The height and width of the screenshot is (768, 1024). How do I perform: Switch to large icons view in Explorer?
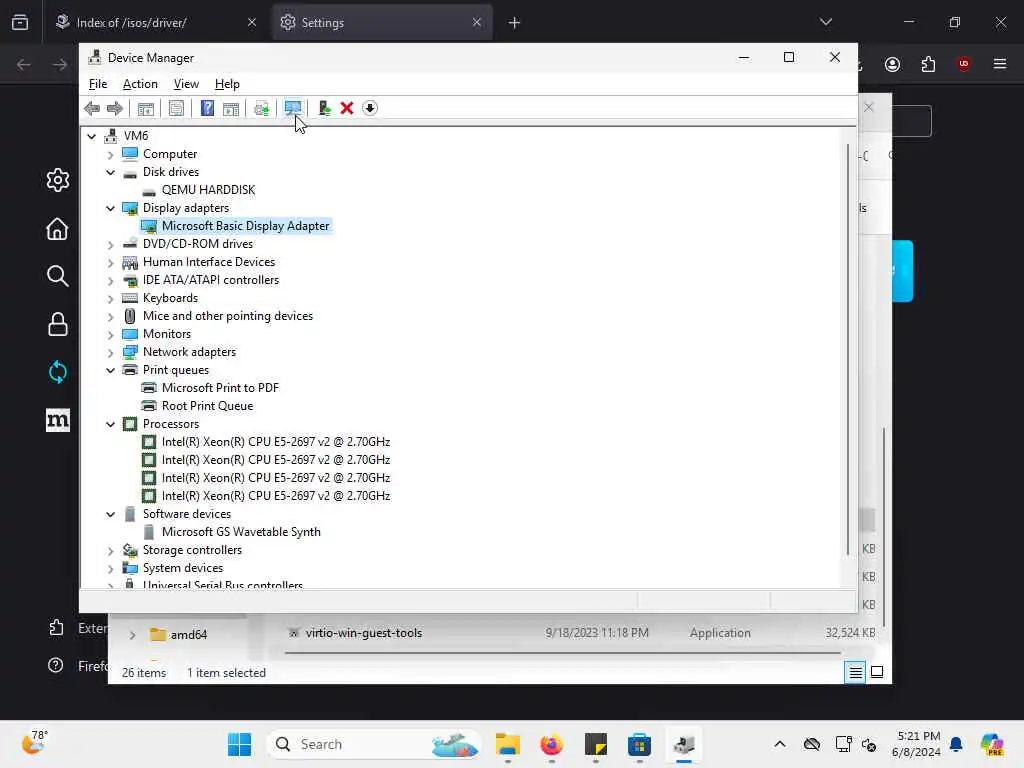tap(877, 672)
